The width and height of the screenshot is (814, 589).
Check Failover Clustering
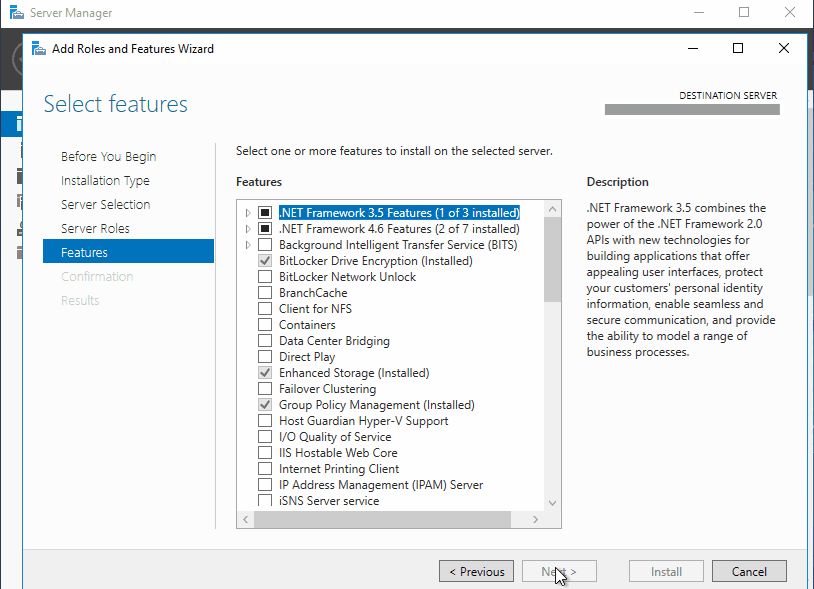[x=265, y=388]
